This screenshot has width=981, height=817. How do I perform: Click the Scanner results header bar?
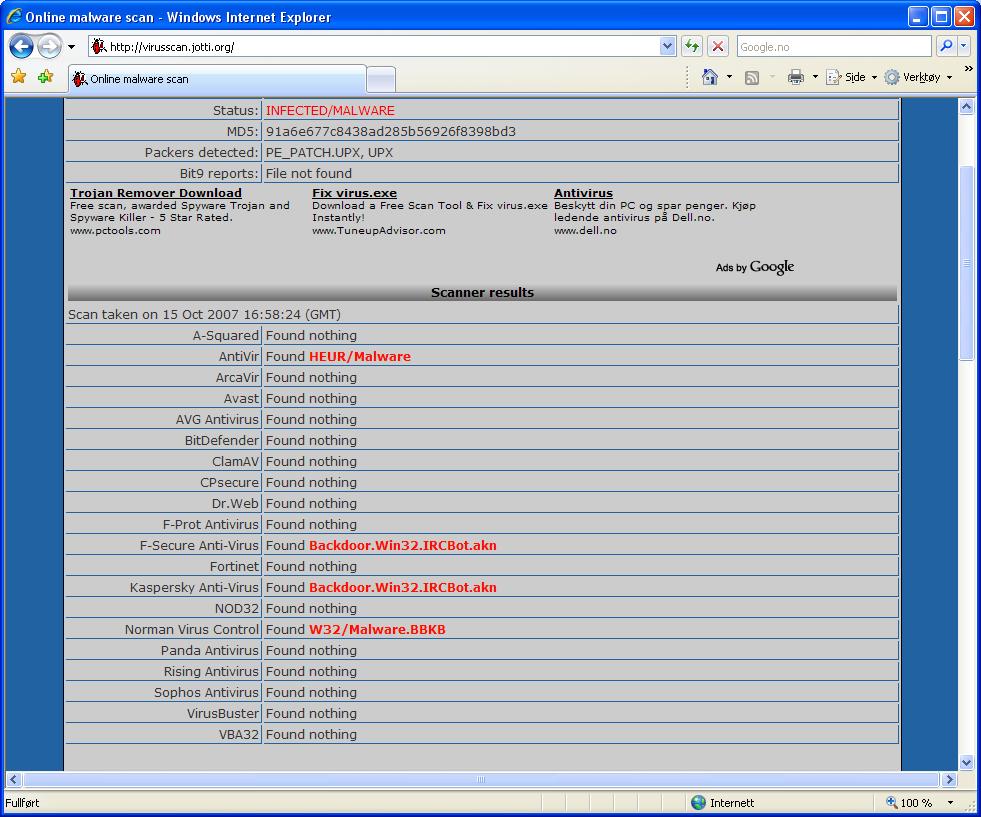482,292
